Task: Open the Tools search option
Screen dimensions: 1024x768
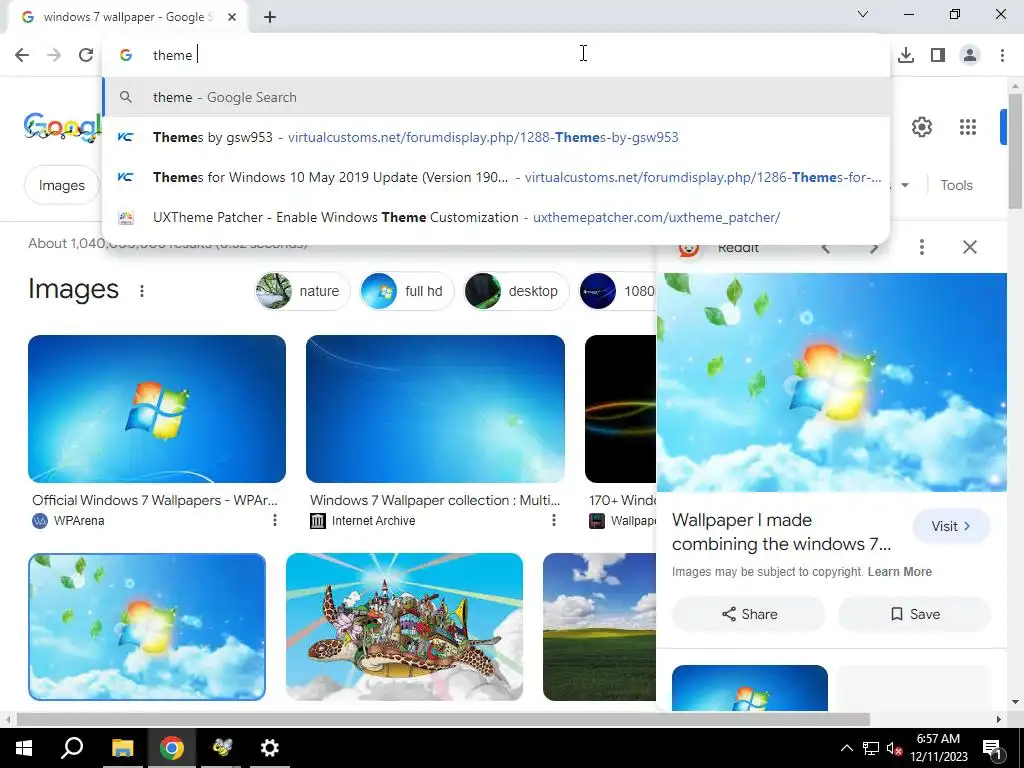Action: (x=956, y=185)
